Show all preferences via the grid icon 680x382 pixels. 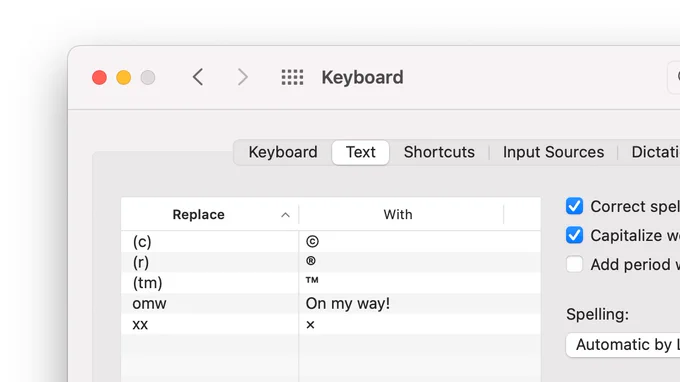click(x=292, y=77)
